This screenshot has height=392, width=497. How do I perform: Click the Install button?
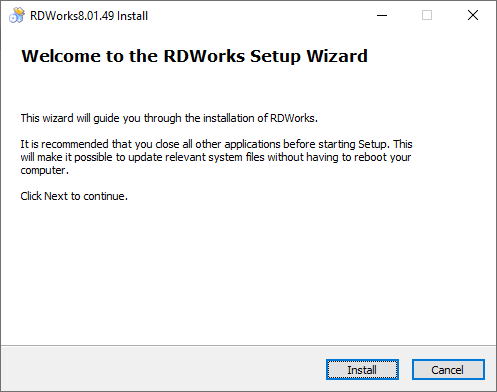coord(362,369)
